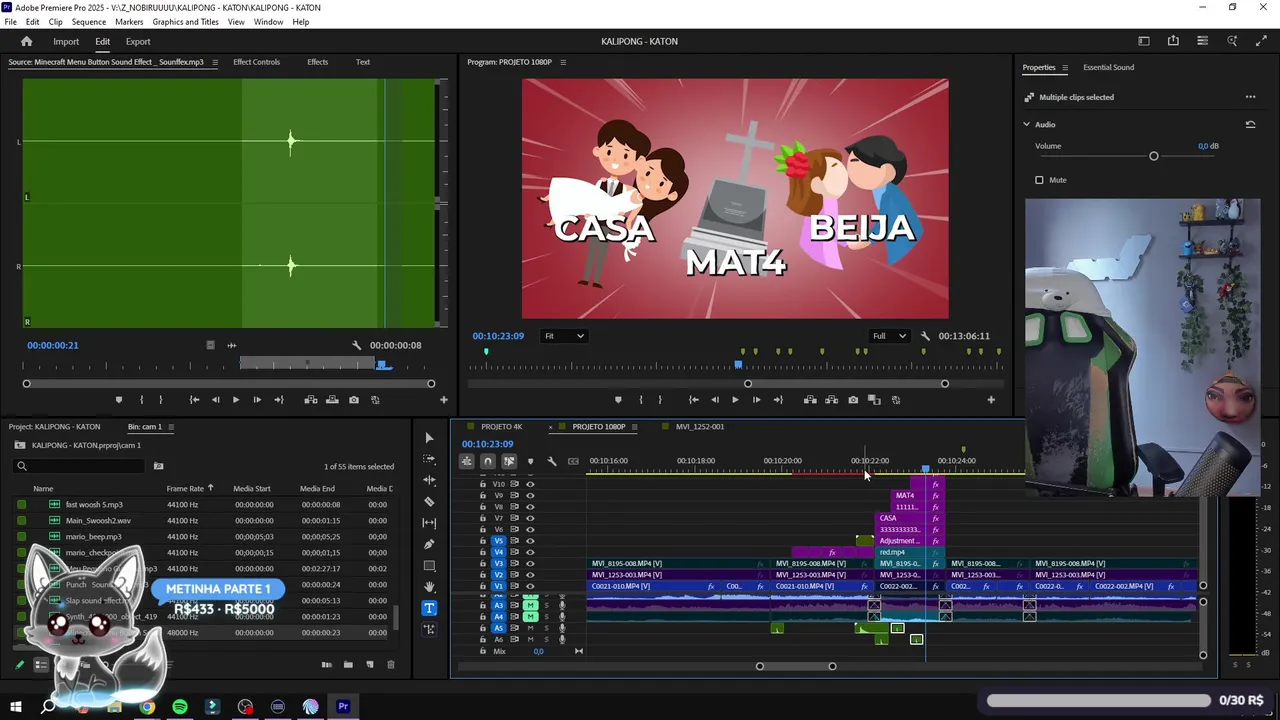Screen dimensions: 1280x720
Task: Go to In point in Program monitor
Action: click(x=693, y=400)
